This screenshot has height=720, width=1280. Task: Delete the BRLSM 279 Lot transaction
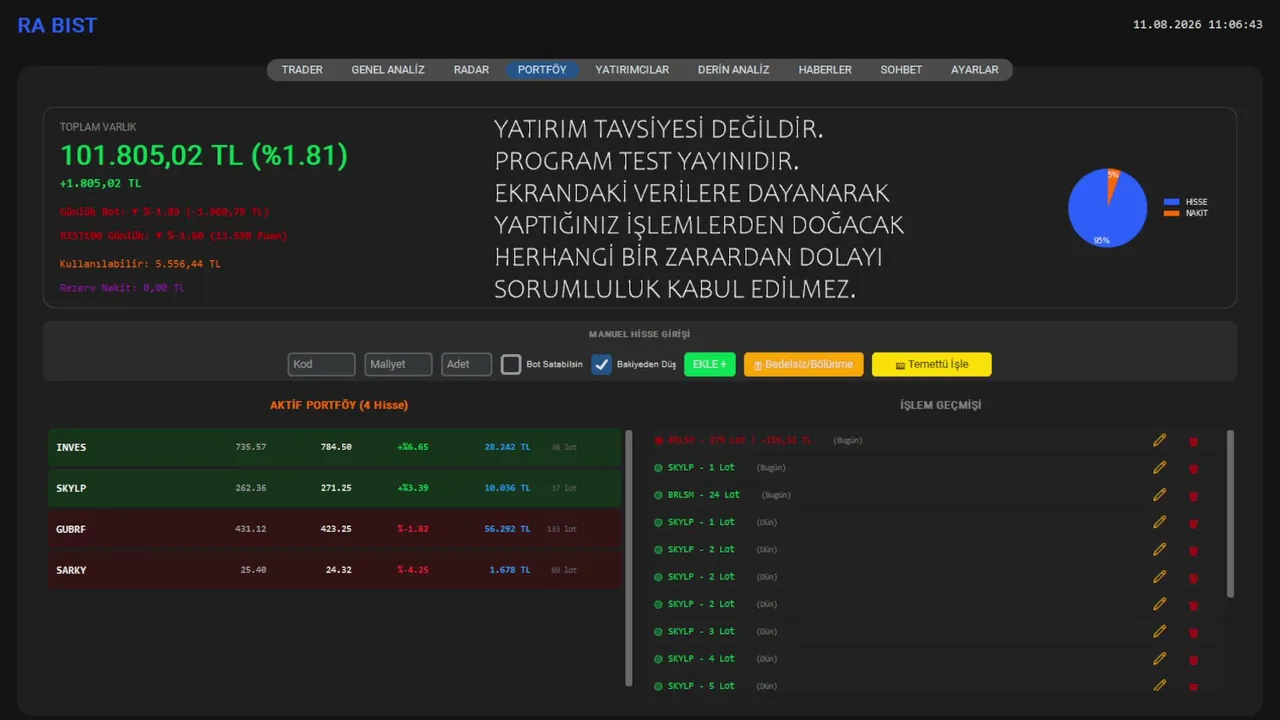[1193, 441]
